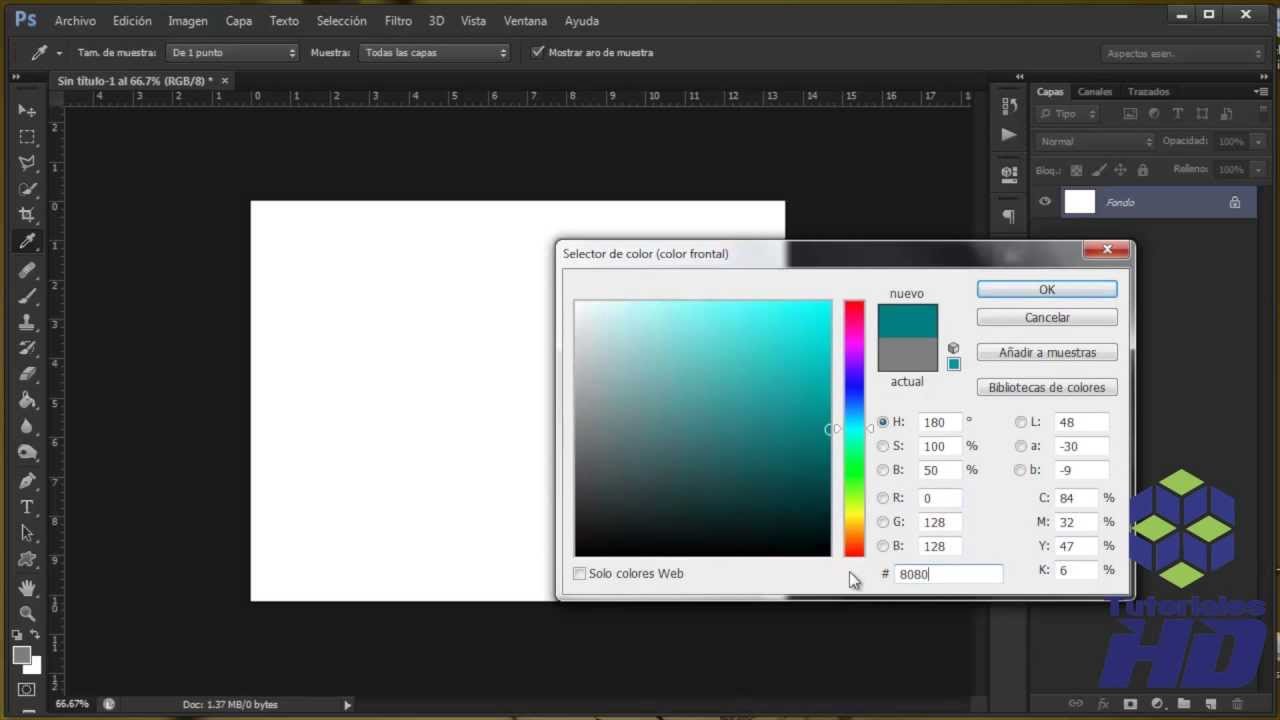Viewport: 1280px width, 720px height.
Task: Click OK in the color picker
Action: 1047,289
